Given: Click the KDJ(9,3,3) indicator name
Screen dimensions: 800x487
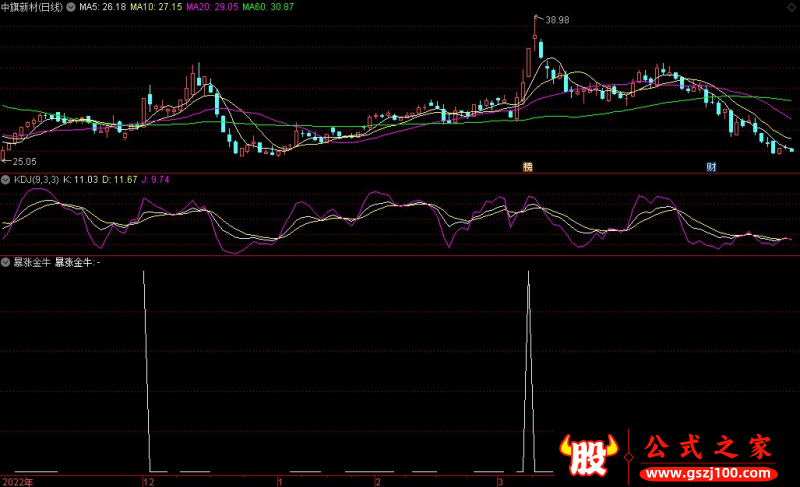Looking at the screenshot, I should [x=35, y=179].
